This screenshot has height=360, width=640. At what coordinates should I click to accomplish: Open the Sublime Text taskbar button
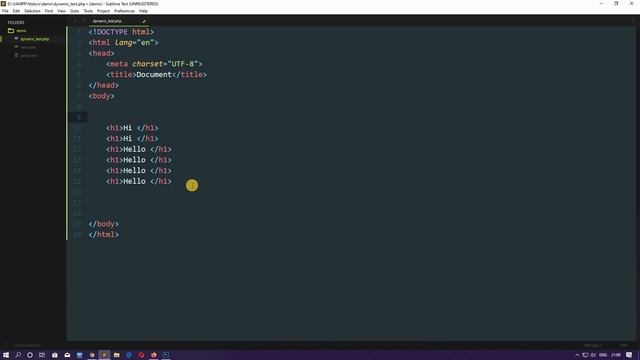click(x=104, y=355)
